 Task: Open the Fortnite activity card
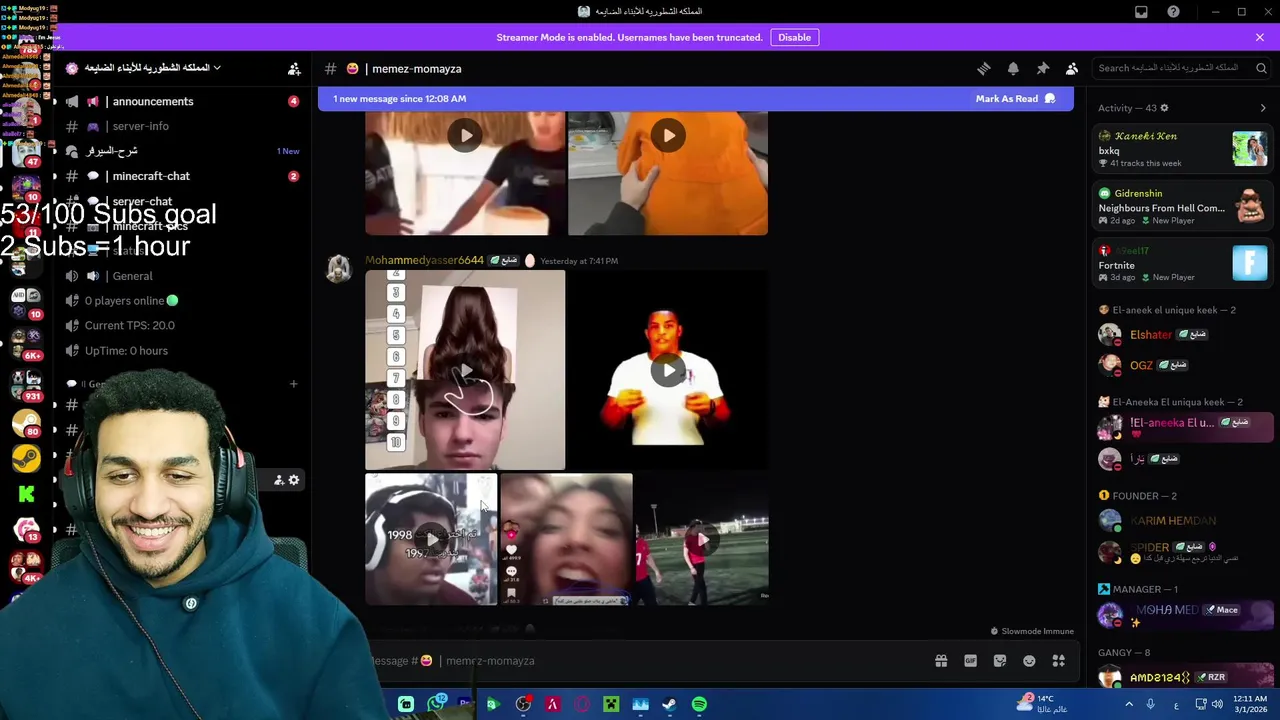coord(1182,264)
